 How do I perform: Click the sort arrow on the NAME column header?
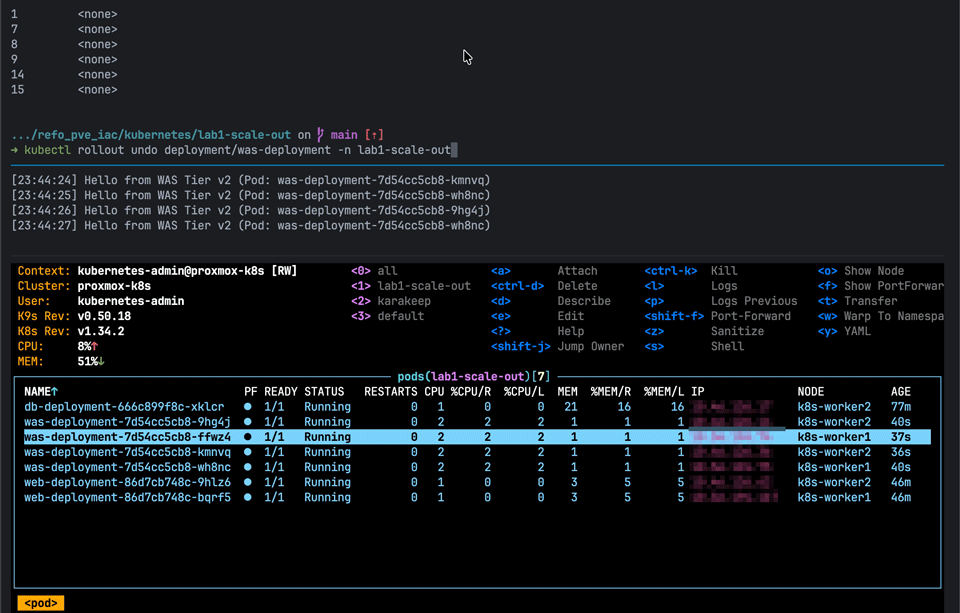coord(53,392)
